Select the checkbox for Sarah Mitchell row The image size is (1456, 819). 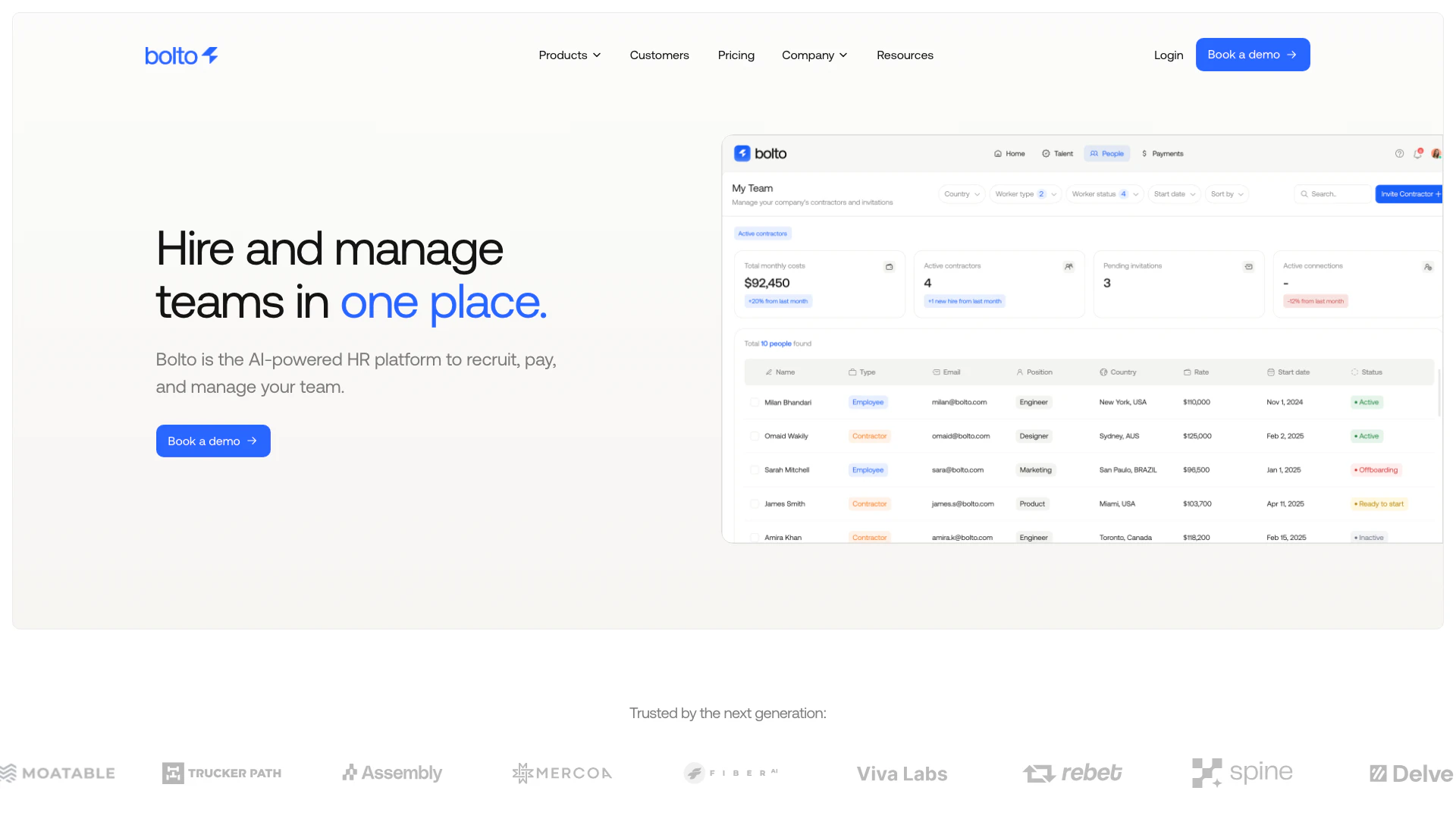(x=755, y=470)
